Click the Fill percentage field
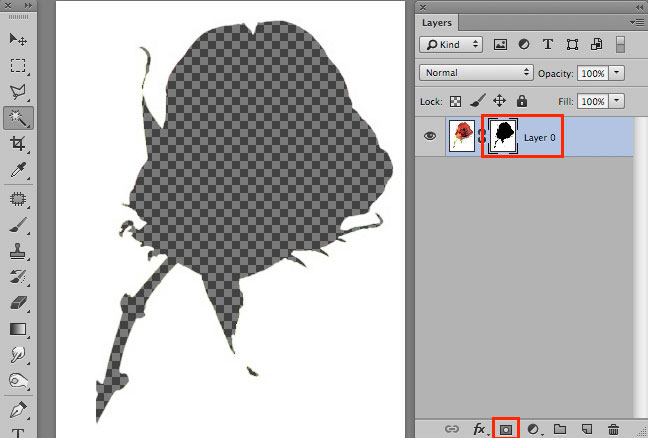Screen dimensions: 648x438 coord(592,101)
